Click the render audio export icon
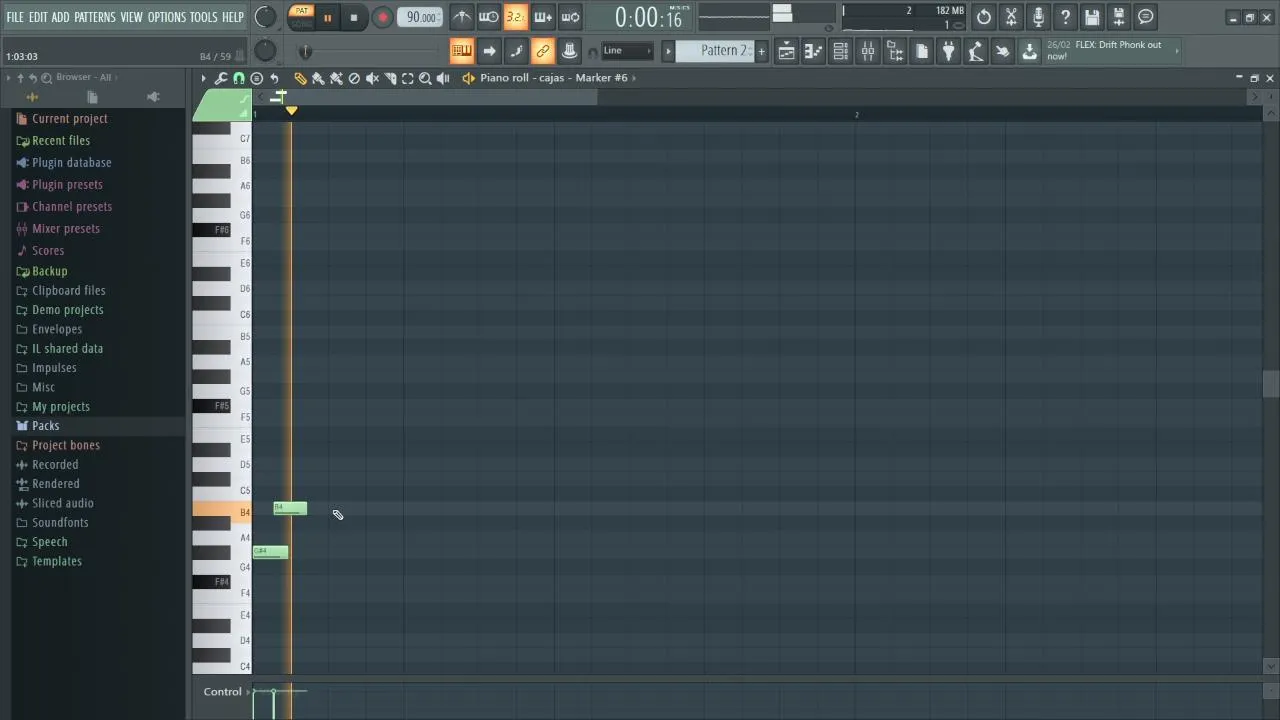The height and width of the screenshot is (720, 1280). click(x=1119, y=17)
